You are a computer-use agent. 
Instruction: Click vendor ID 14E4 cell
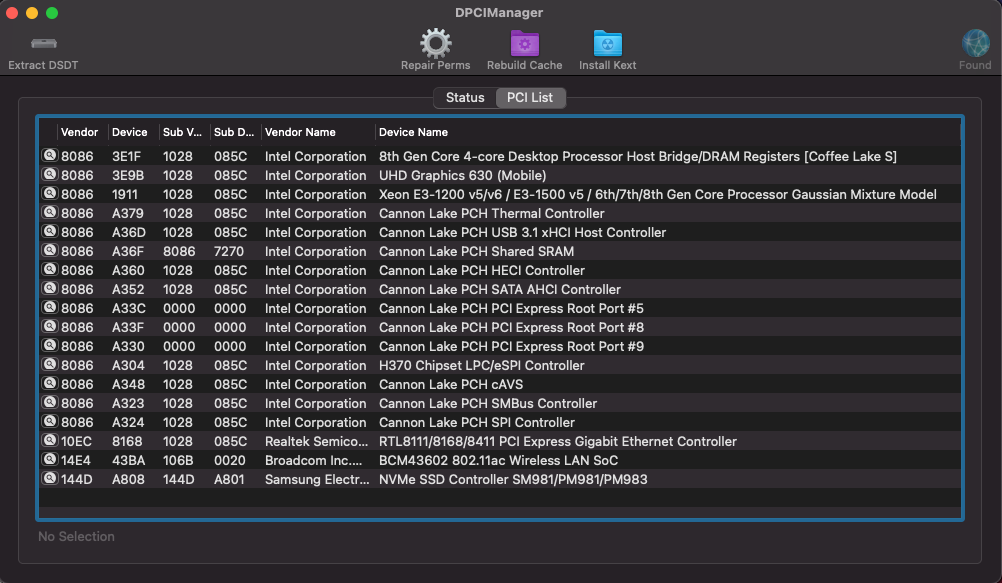tap(75, 460)
